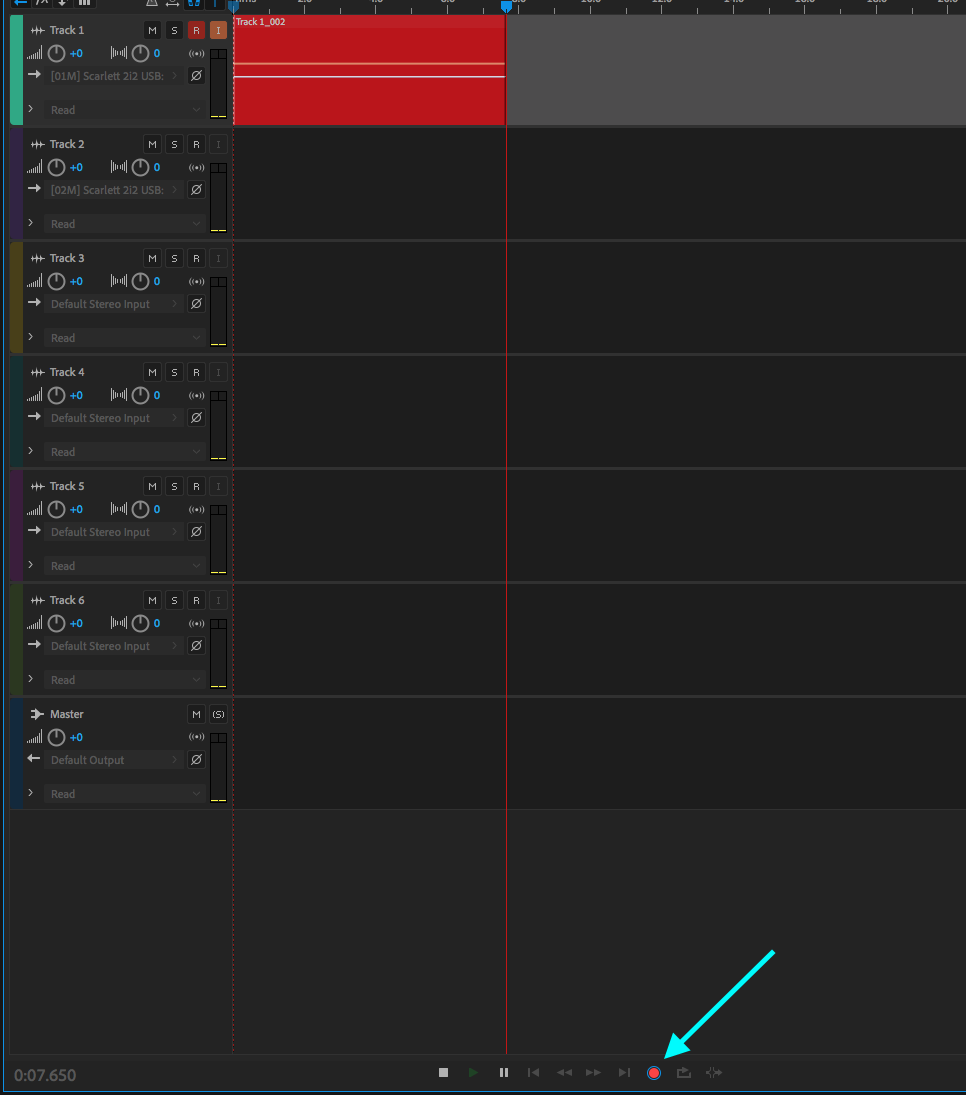Click the green Play button
The image size is (966, 1095).
click(473, 1073)
